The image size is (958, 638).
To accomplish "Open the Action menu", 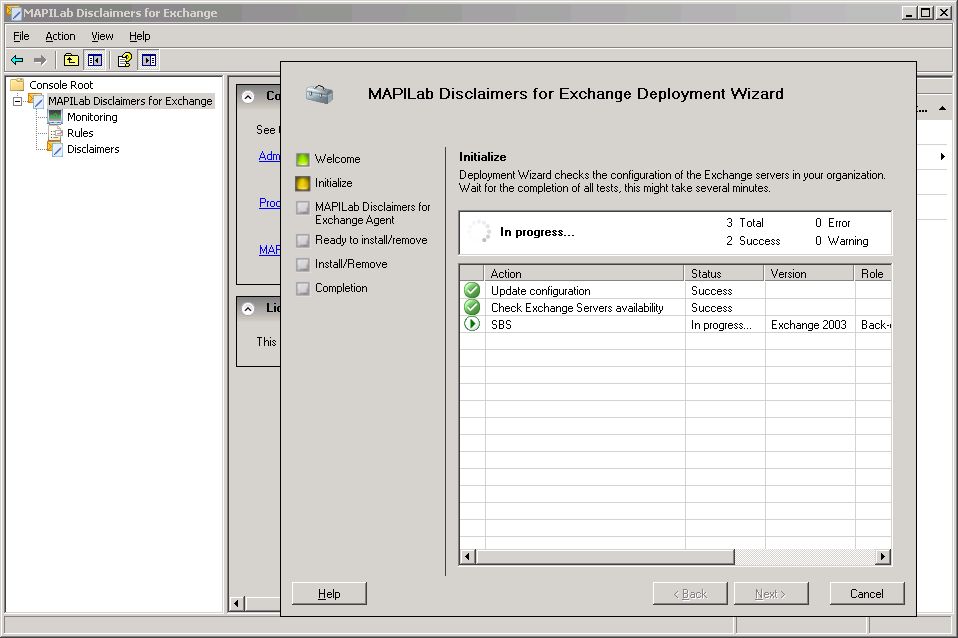I will [x=60, y=36].
